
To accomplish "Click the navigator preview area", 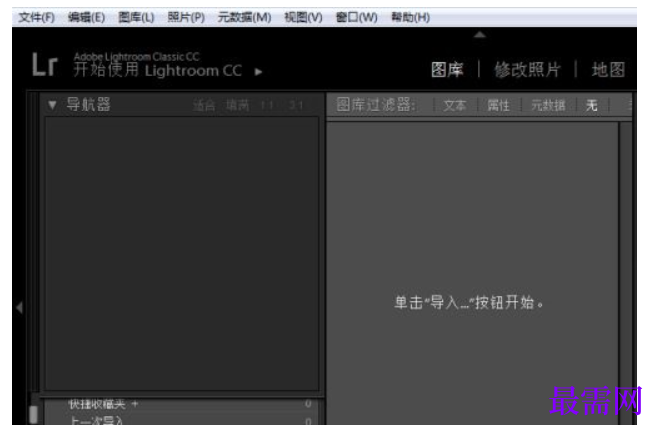I will pyautogui.click(x=182, y=254).
